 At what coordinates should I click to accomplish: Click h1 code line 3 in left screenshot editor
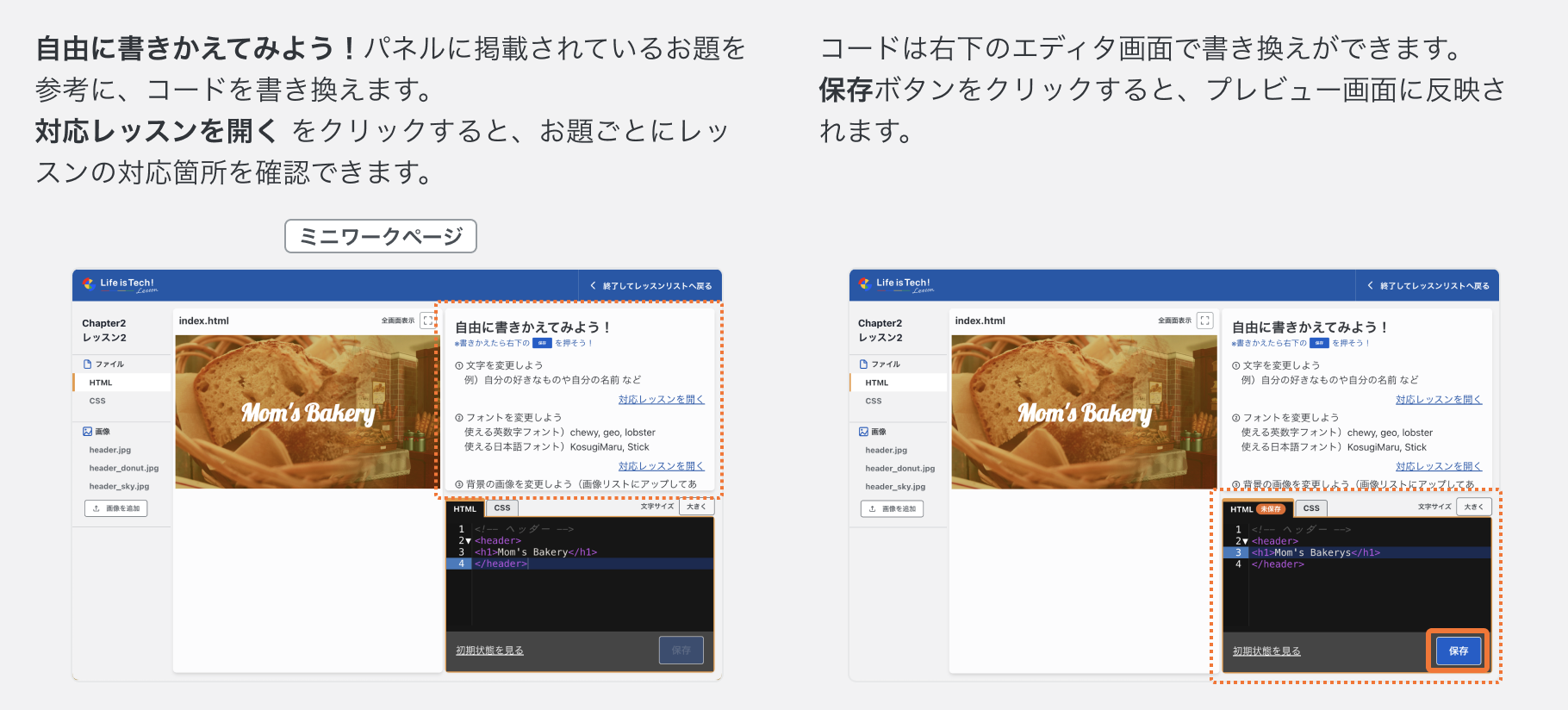tap(536, 552)
